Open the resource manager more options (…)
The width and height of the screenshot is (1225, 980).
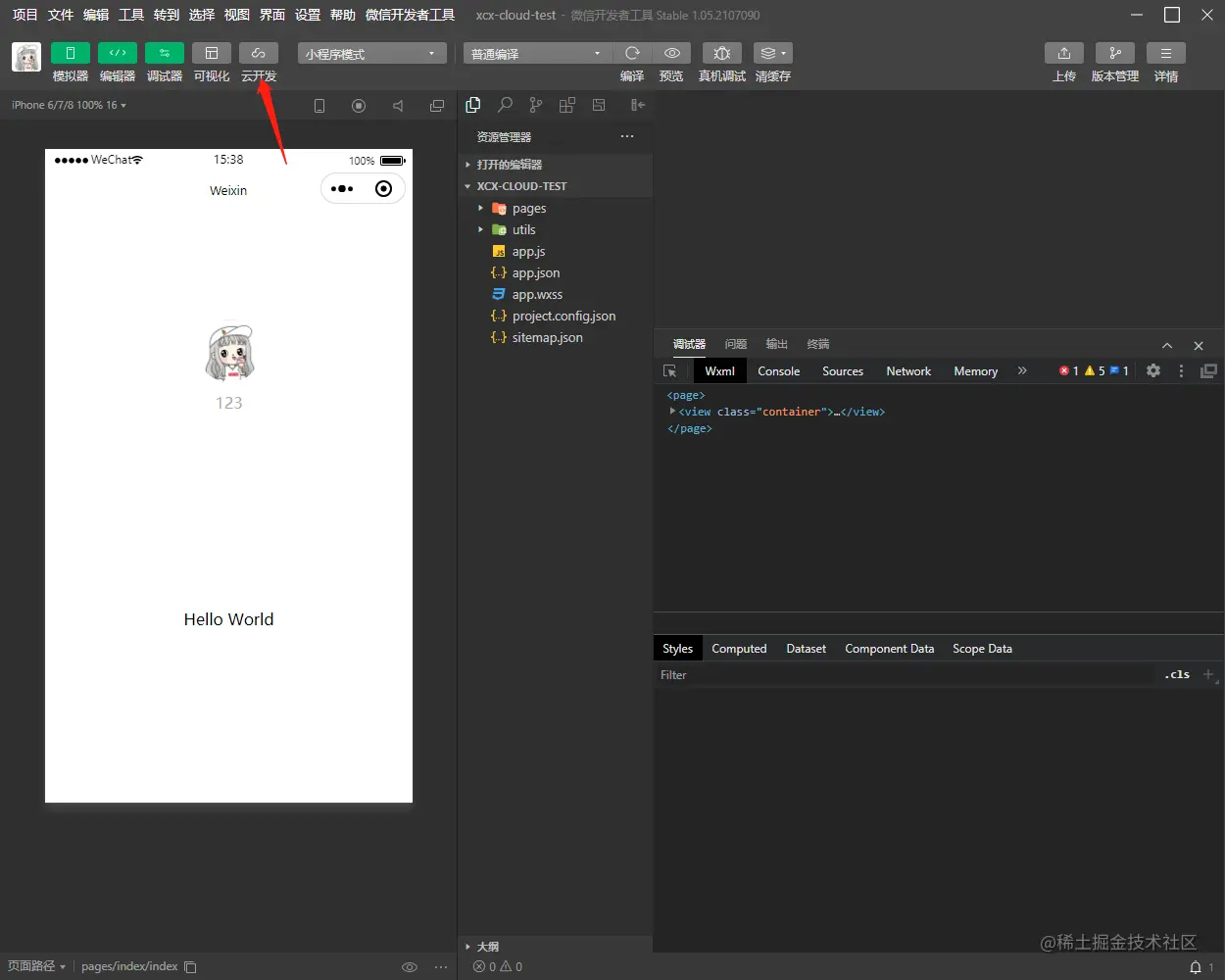click(627, 136)
